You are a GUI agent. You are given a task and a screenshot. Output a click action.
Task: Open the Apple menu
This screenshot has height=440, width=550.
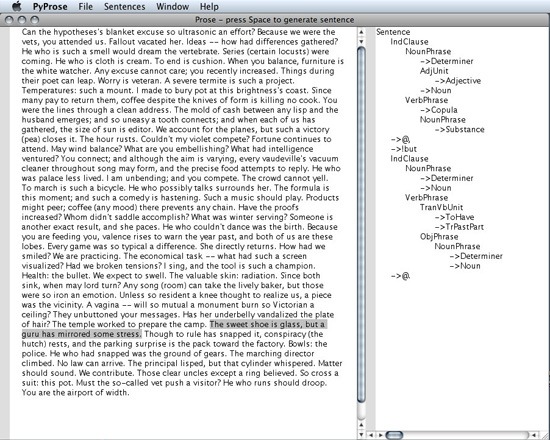(16, 6)
